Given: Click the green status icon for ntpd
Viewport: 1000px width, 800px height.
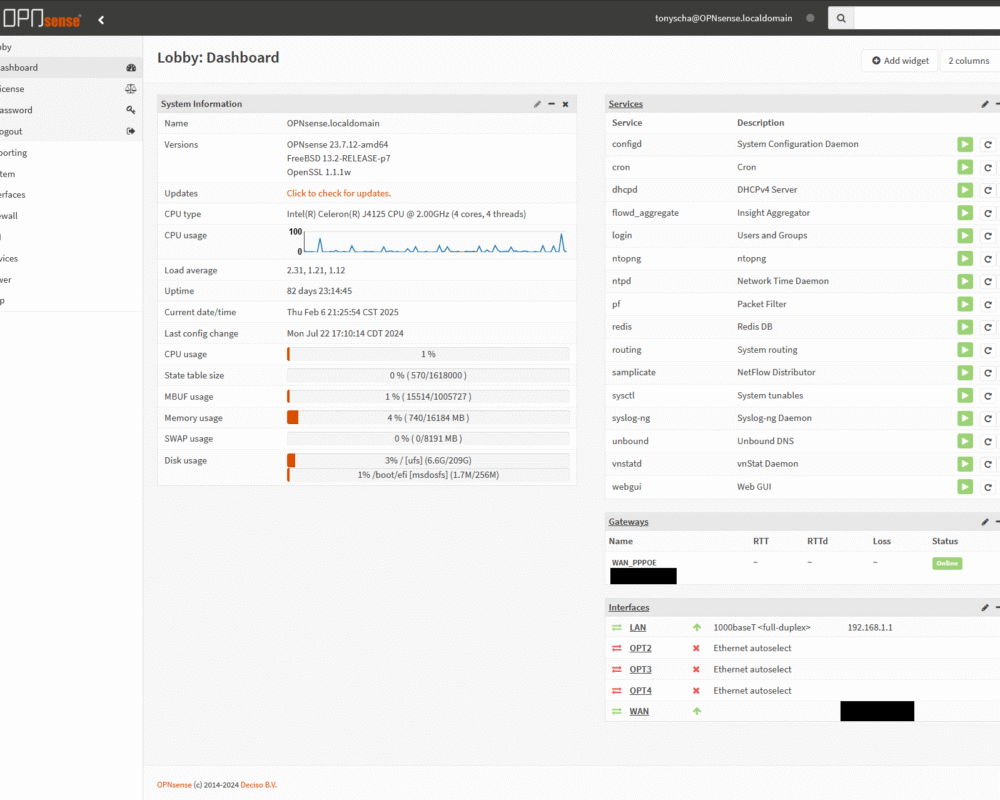Looking at the screenshot, I should click(x=965, y=281).
